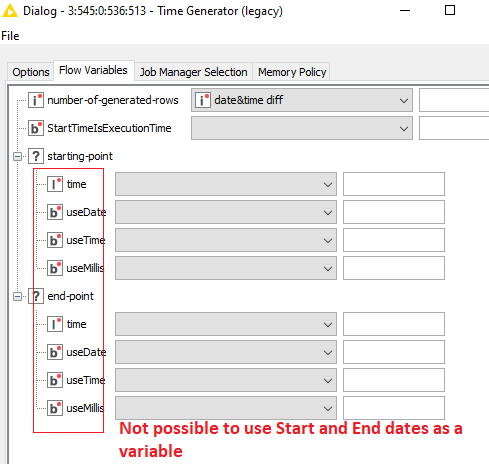The height and width of the screenshot is (464, 489).
Task: Focus the starting-point time variable name field
Action: [394, 184]
